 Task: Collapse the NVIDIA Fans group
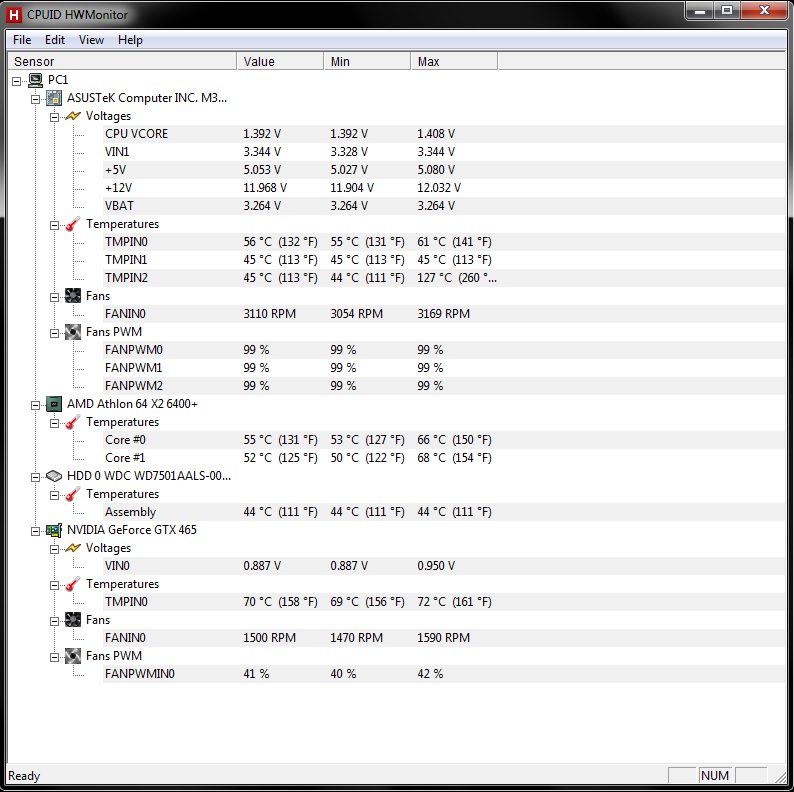[x=54, y=621]
